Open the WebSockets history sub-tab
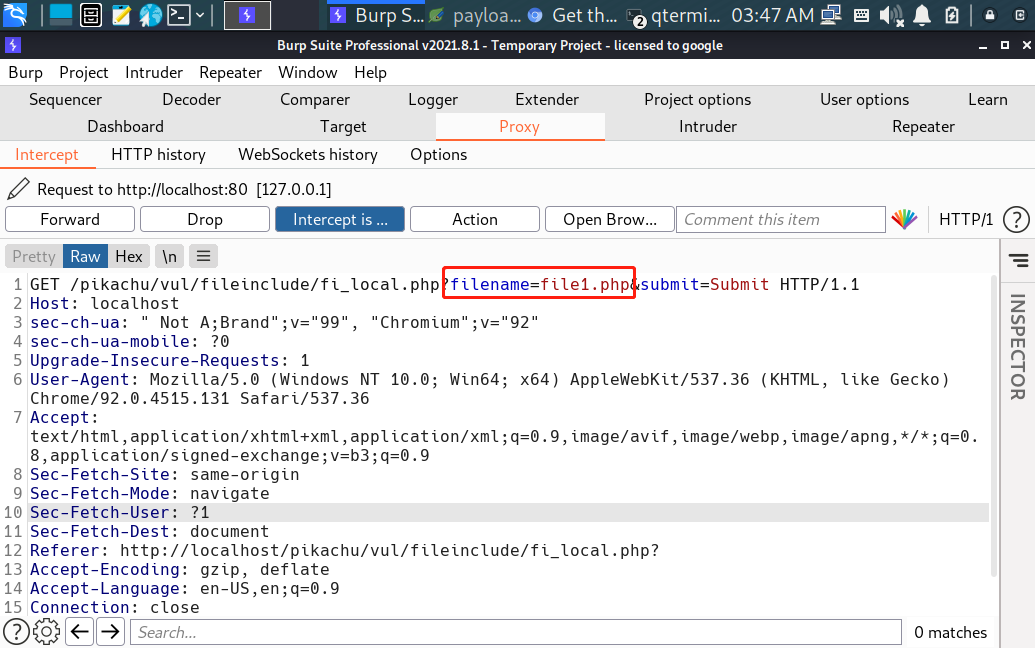 coord(308,154)
